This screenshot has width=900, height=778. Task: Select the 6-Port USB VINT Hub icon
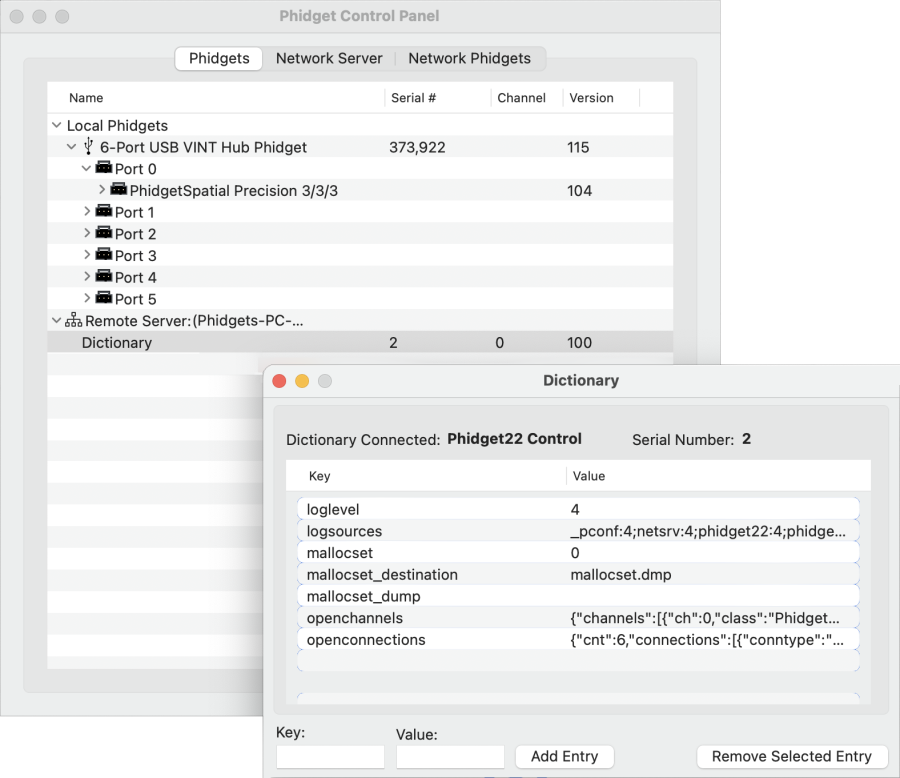[x=91, y=146]
